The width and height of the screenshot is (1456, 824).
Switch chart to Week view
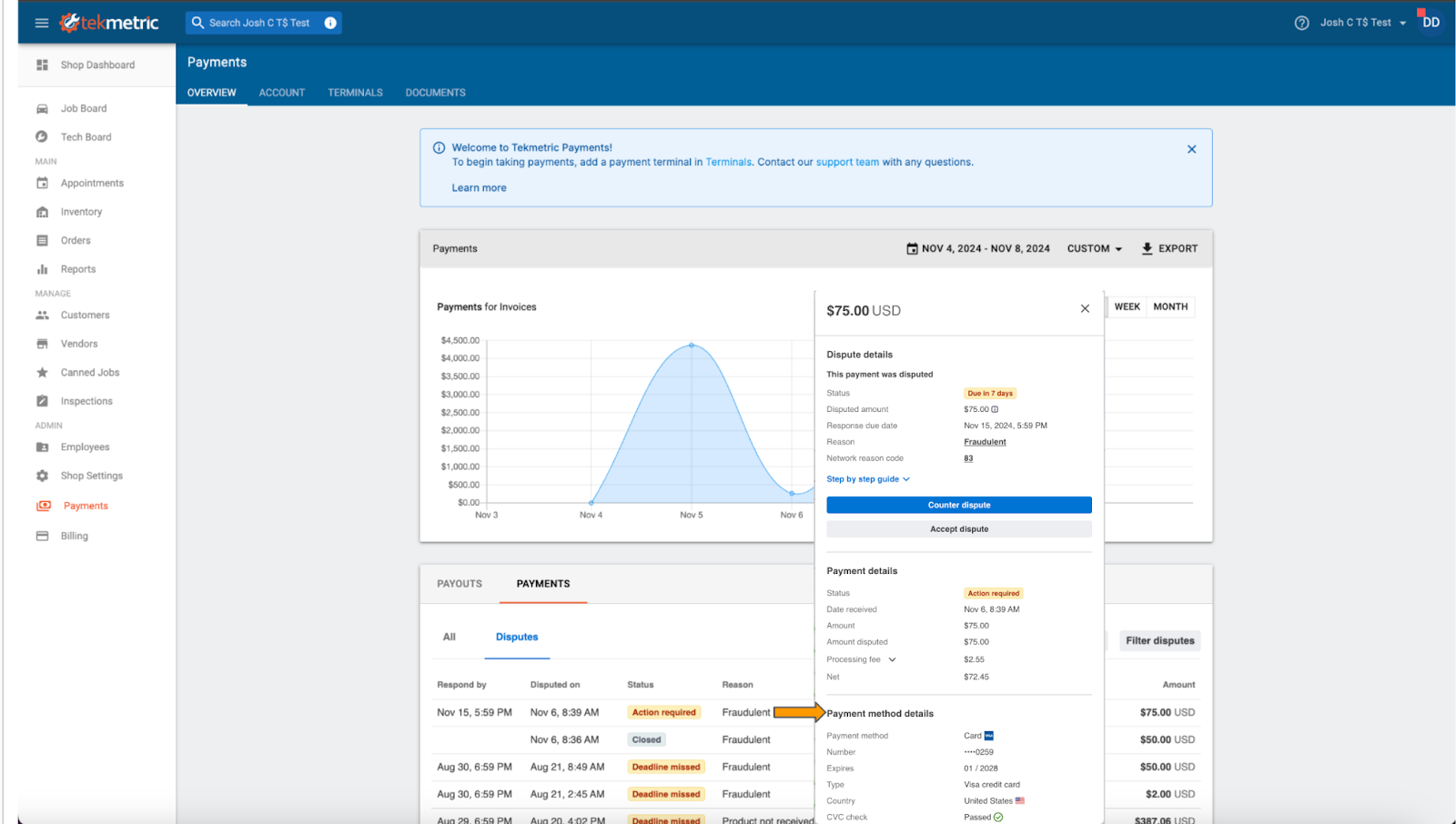(x=1127, y=307)
